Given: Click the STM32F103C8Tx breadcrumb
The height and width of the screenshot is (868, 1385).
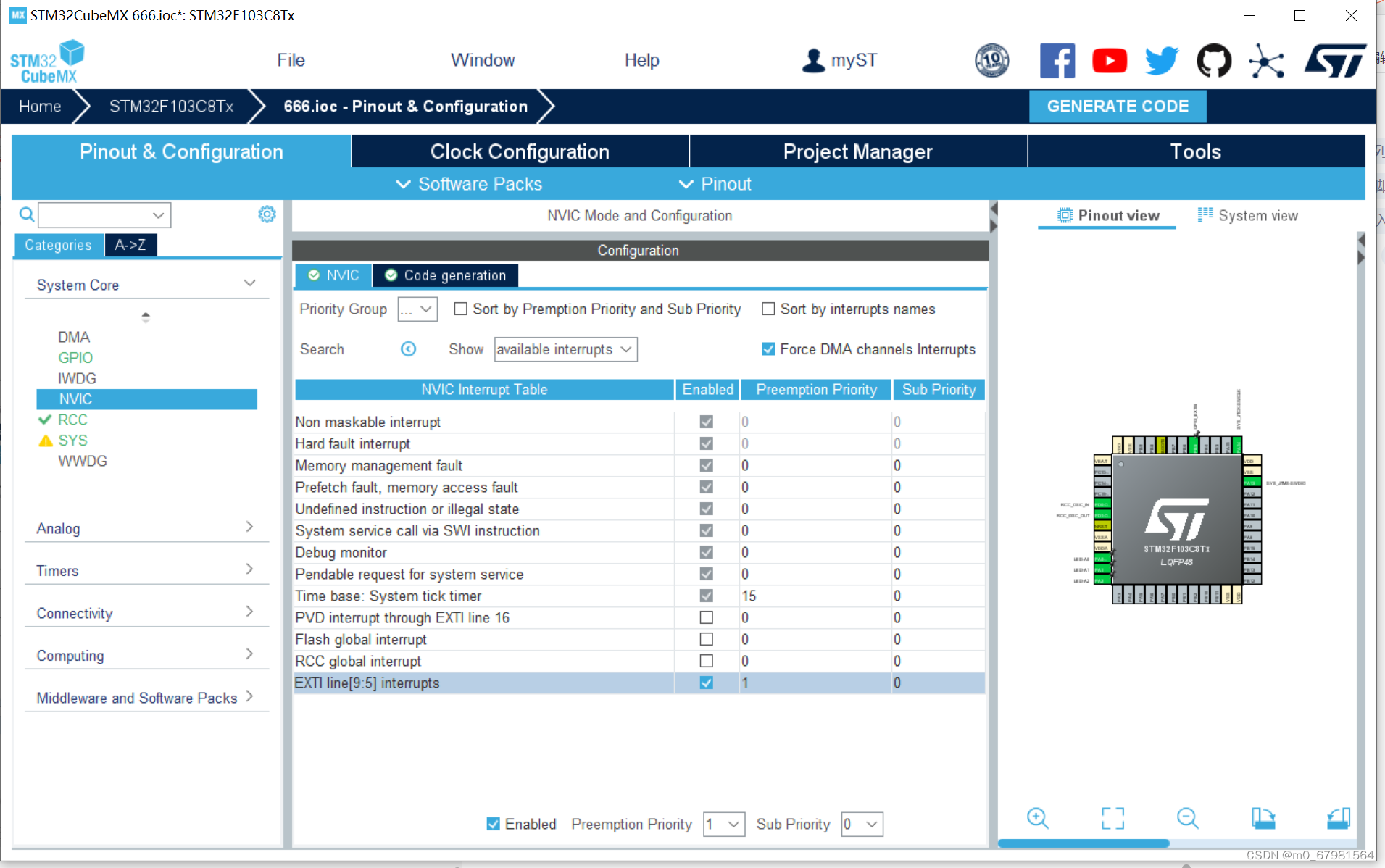Looking at the screenshot, I should point(172,107).
